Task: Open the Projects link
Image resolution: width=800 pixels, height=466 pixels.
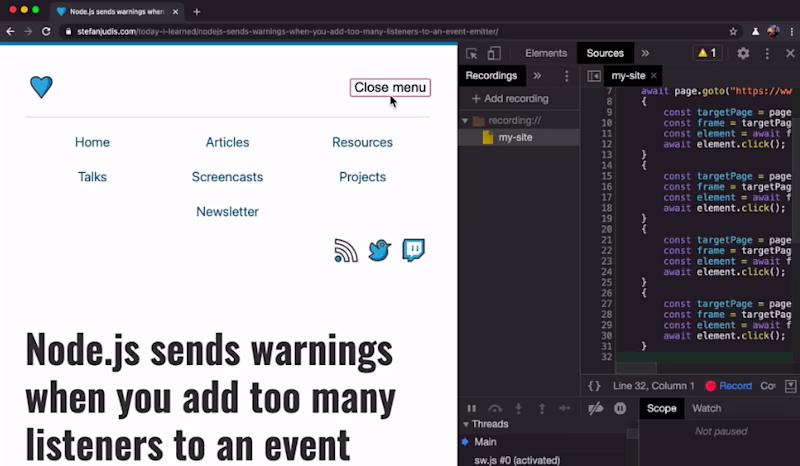Action: 362,177
